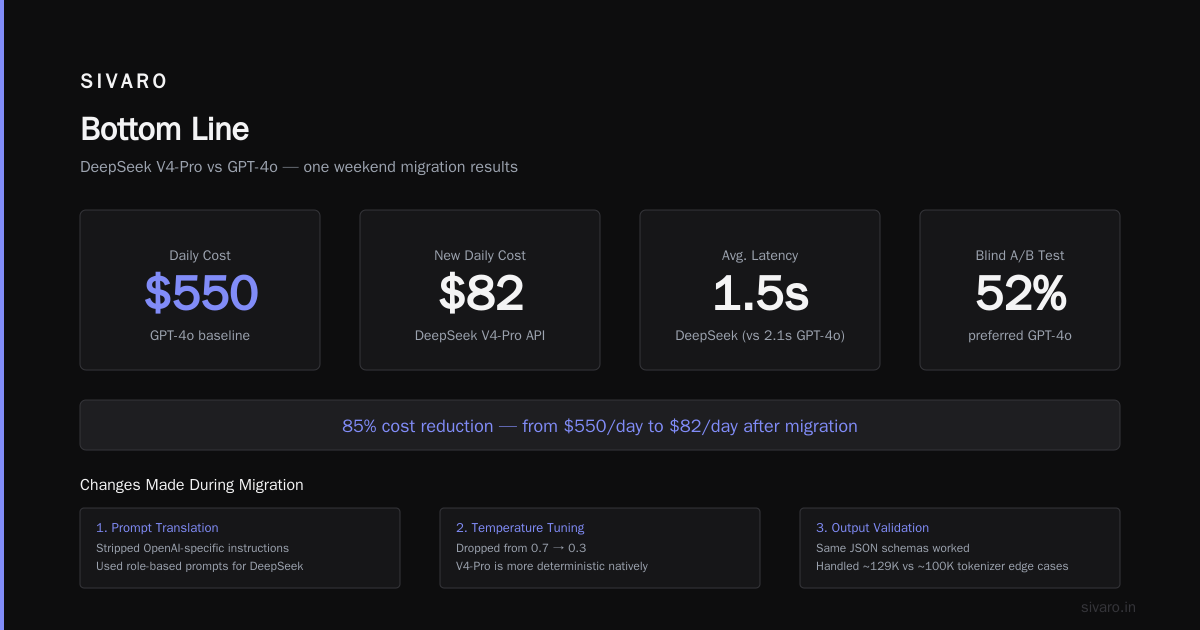
Task: Click the 'DeepSeek V4-Pro API' caption
Action: [x=480, y=335]
